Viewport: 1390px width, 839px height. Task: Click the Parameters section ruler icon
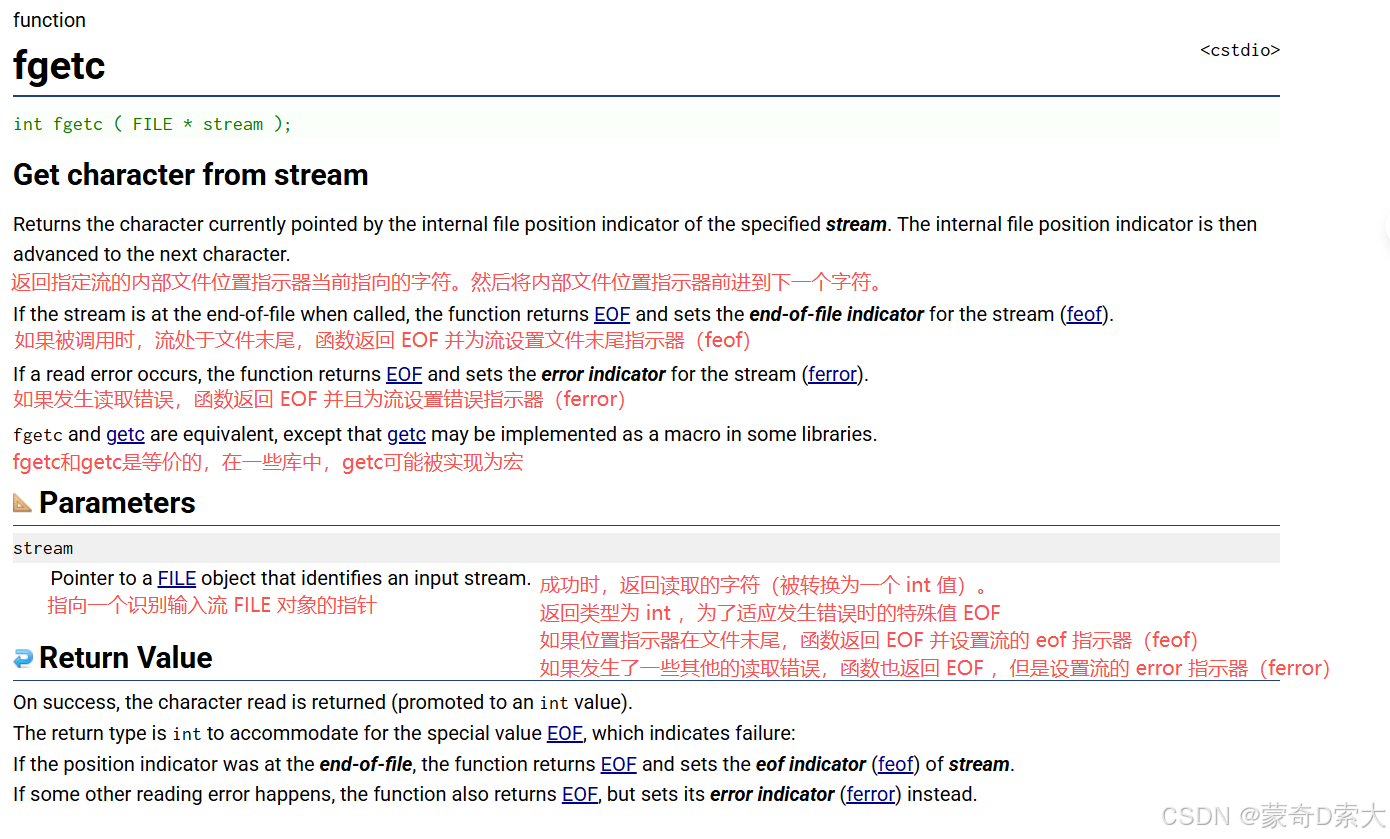pos(23,502)
